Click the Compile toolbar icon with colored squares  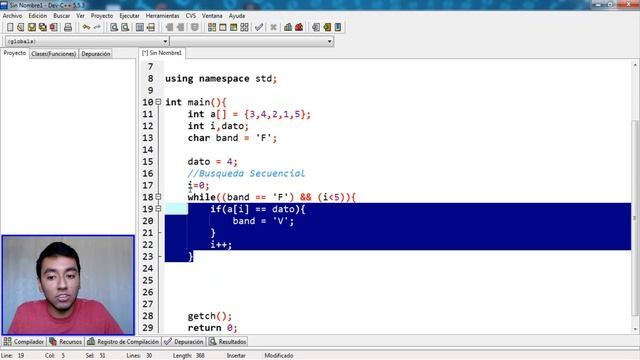212,27
